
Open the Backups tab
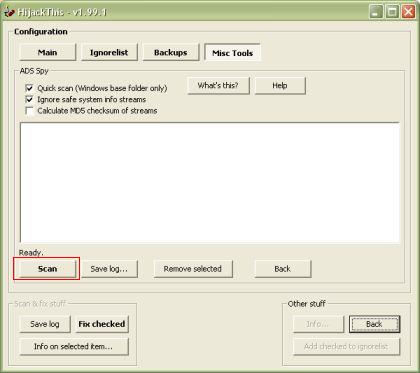[171, 52]
